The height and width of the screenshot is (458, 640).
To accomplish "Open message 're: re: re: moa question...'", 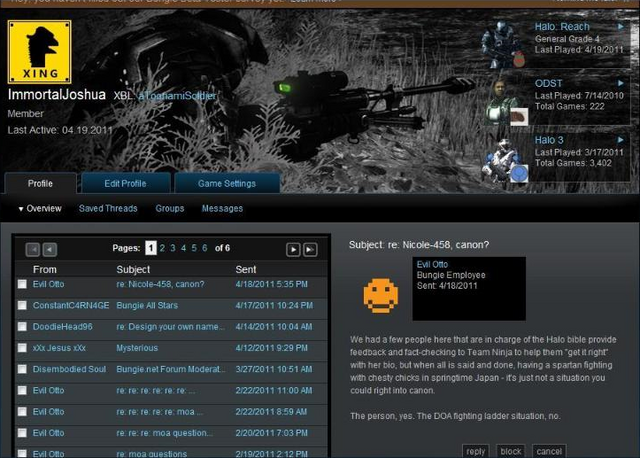I will pos(164,433).
